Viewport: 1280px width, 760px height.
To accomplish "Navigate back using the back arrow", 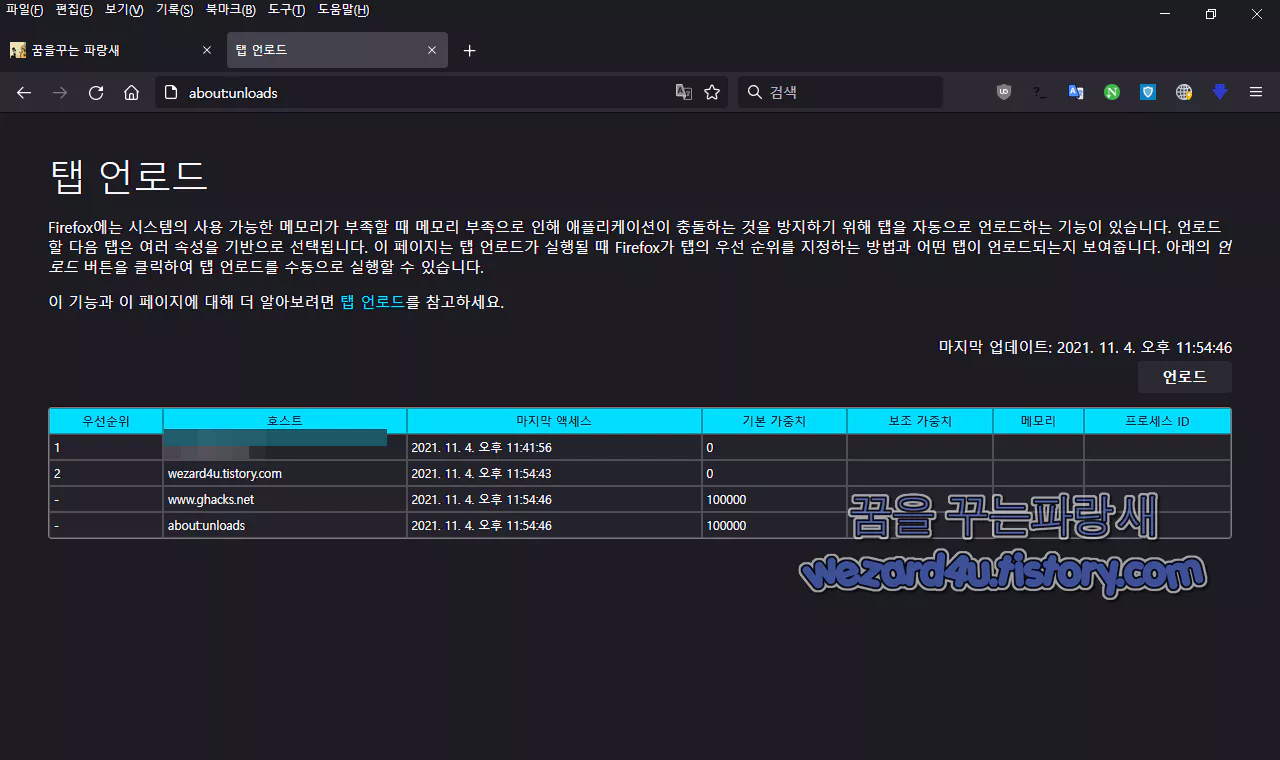I will (23, 92).
